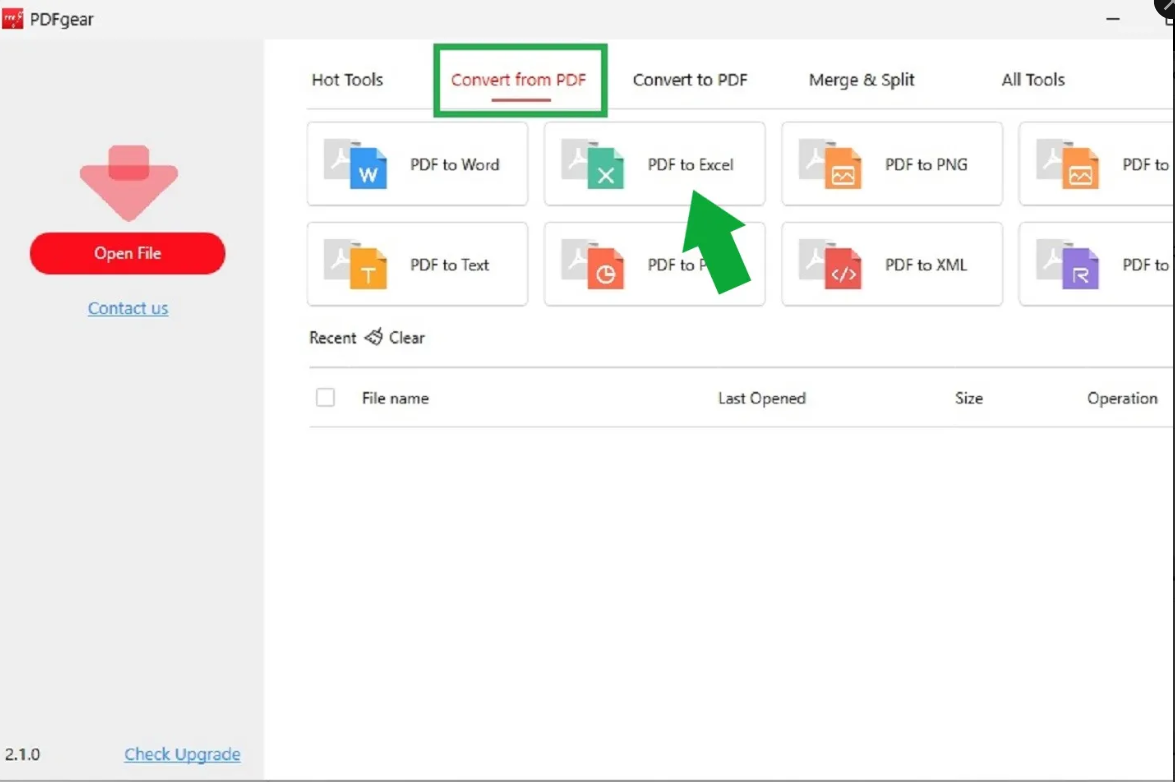This screenshot has width=1175, height=782.
Task: Click the red pie-chart PDF conversion tile
Action: (654, 264)
